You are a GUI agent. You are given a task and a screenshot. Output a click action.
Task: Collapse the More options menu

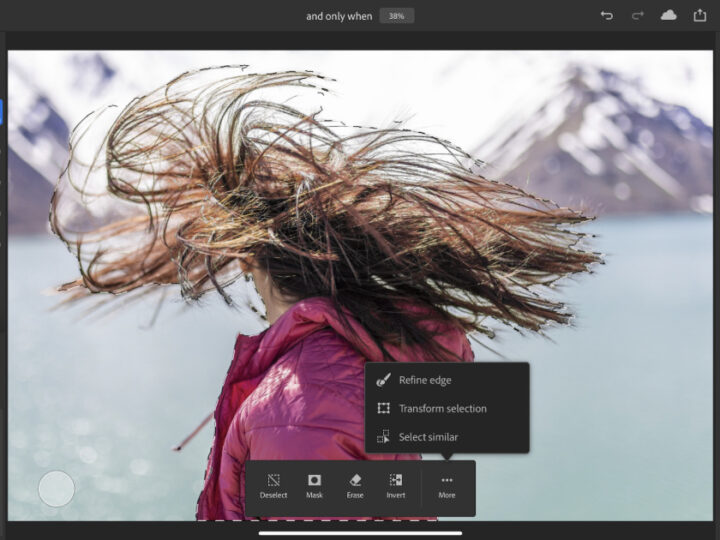446,487
